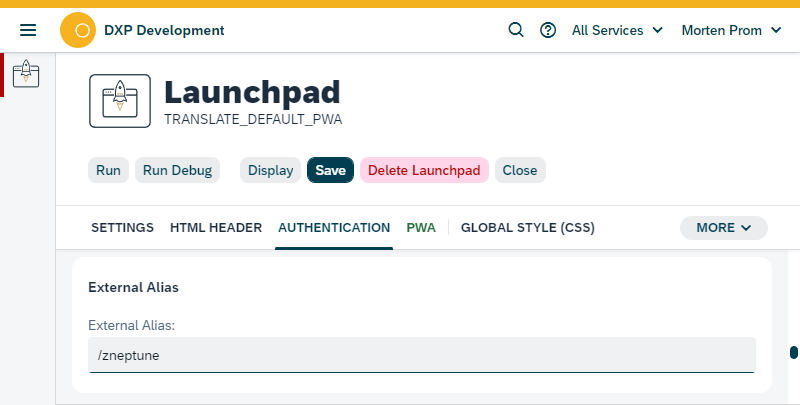This screenshot has height=405, width=800.
Task: Click the External Alias section heading
Action: 133,288
